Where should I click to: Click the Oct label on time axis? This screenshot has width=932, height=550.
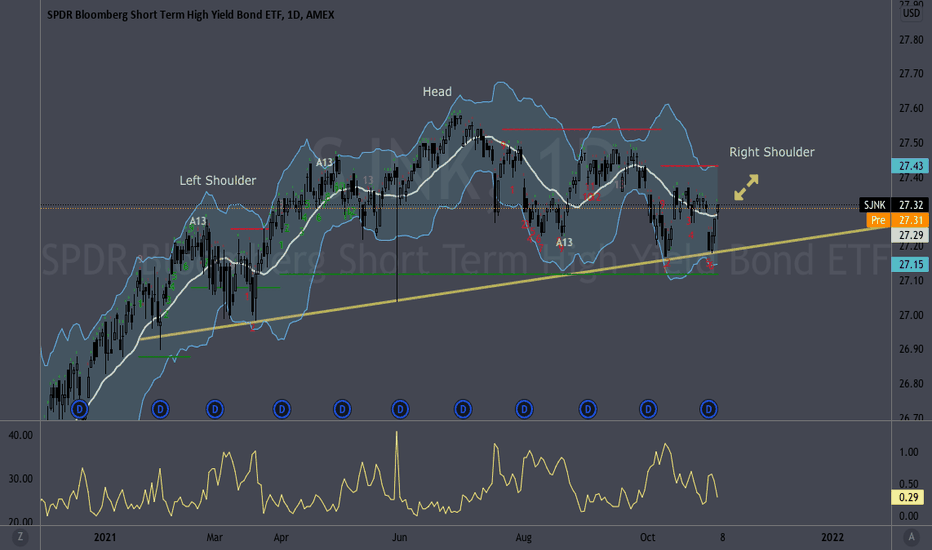coord(647,538)
